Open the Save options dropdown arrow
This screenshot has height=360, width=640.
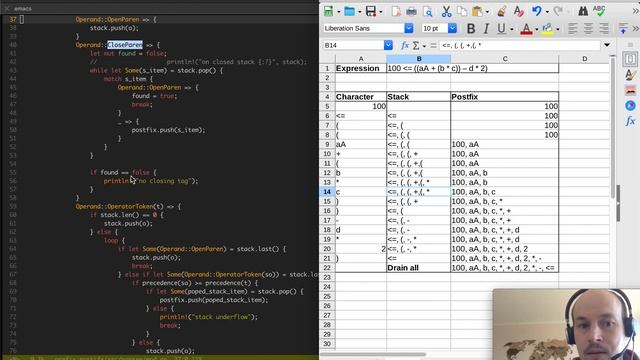point(380,12)
